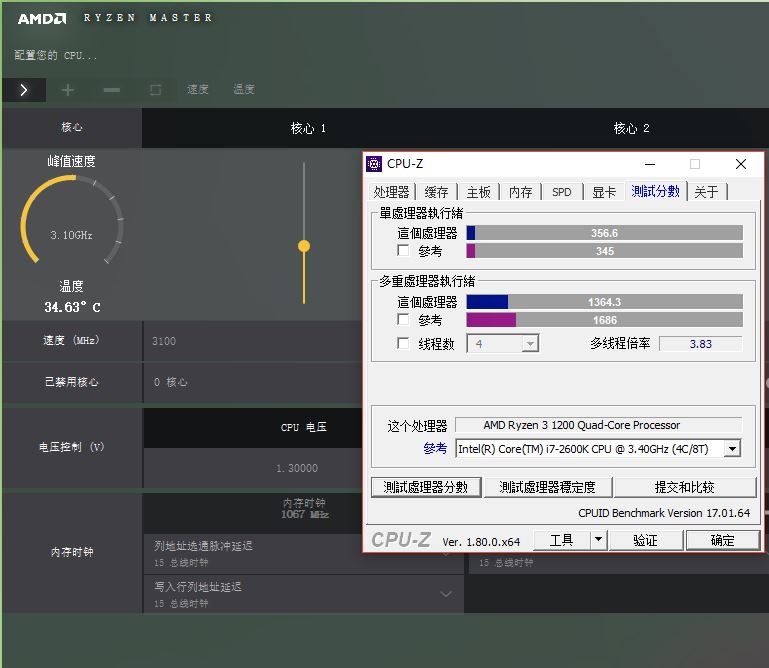Switch to the 缓存 tab
The height and width of the screenshot is (668, 769).
(436, 192)
